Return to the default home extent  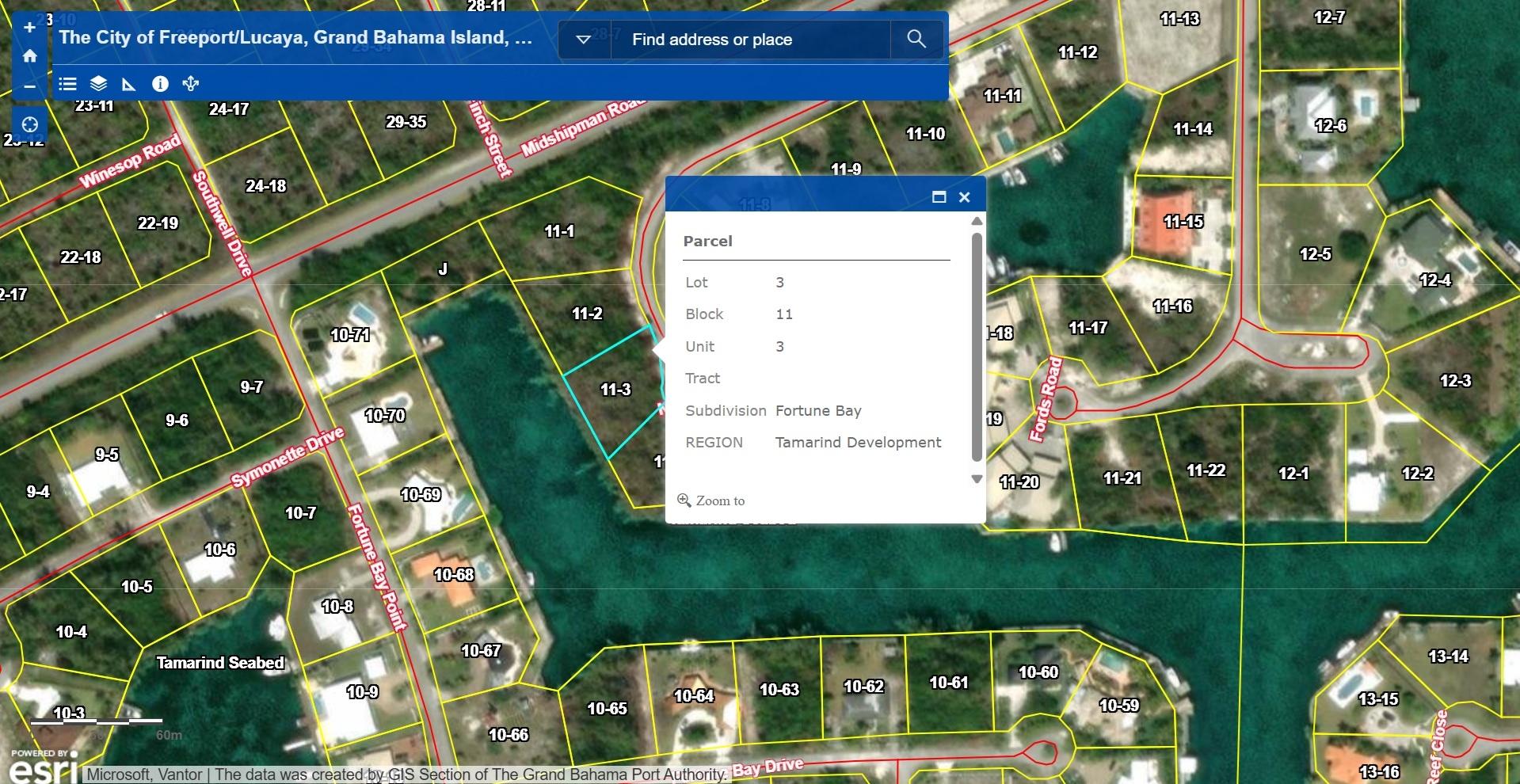click(x=29, y=56)
